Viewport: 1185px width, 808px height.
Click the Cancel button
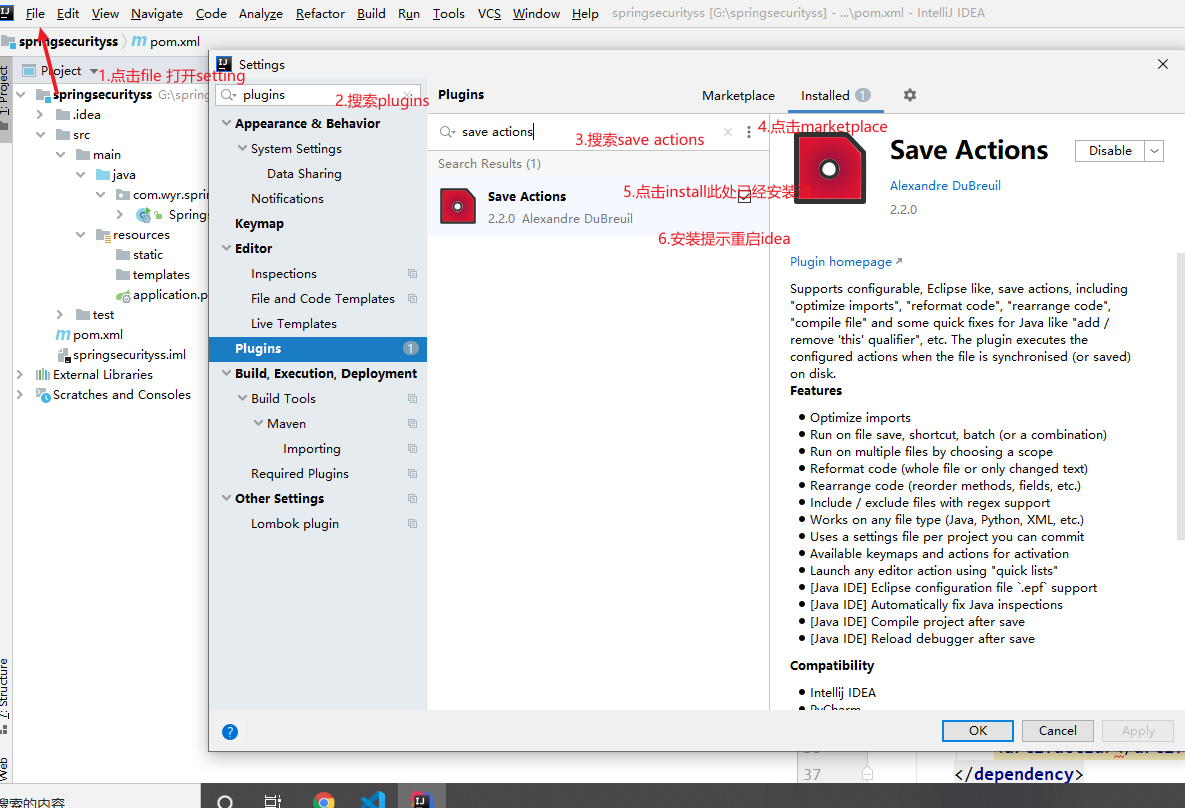coord(1057,731)
